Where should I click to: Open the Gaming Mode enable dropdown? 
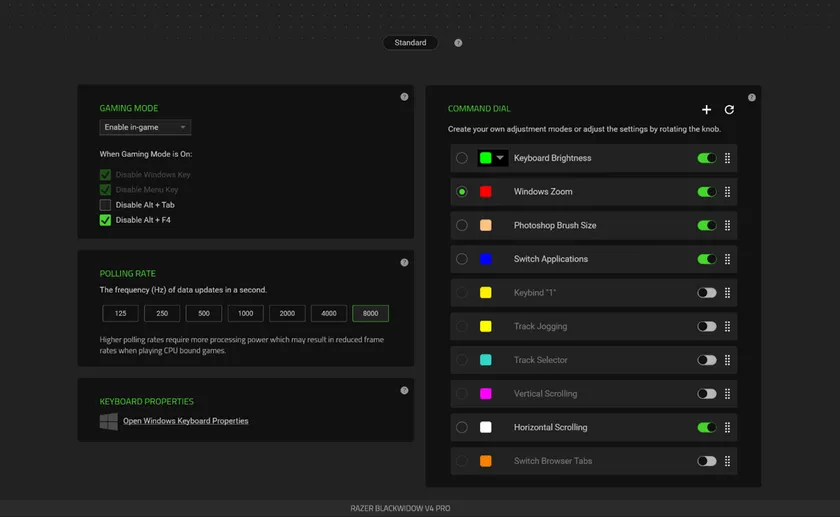click(145, 127)
